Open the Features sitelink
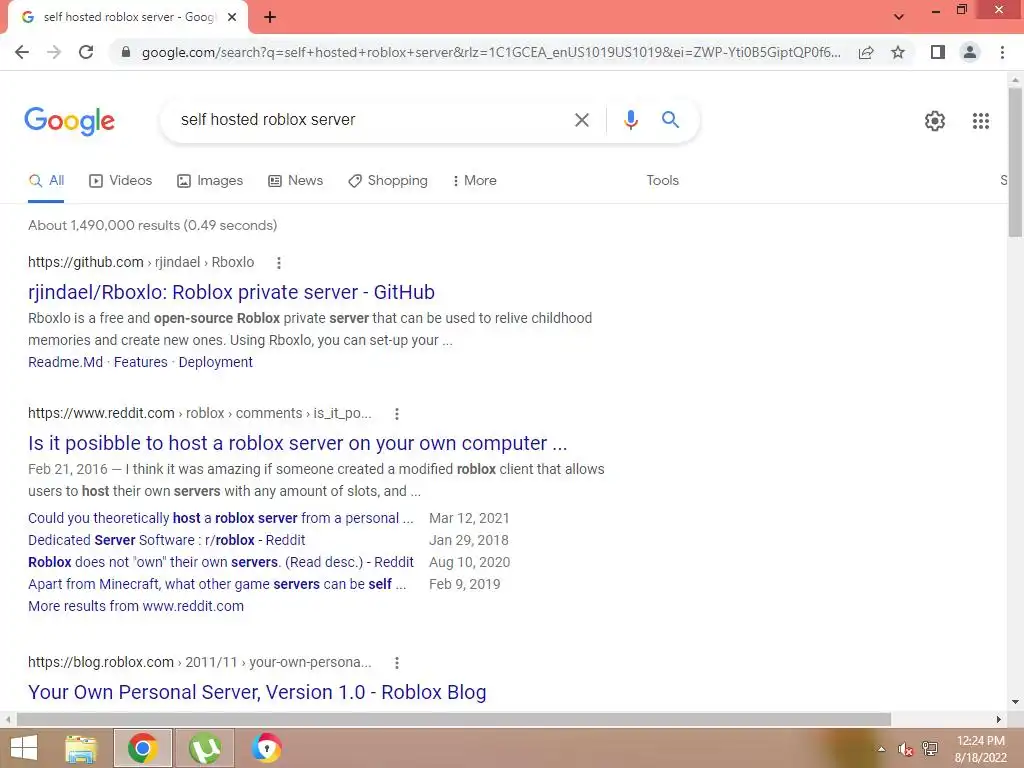Image resolution: width=1024 pixels, height=768 pixels. pos(140,362)
